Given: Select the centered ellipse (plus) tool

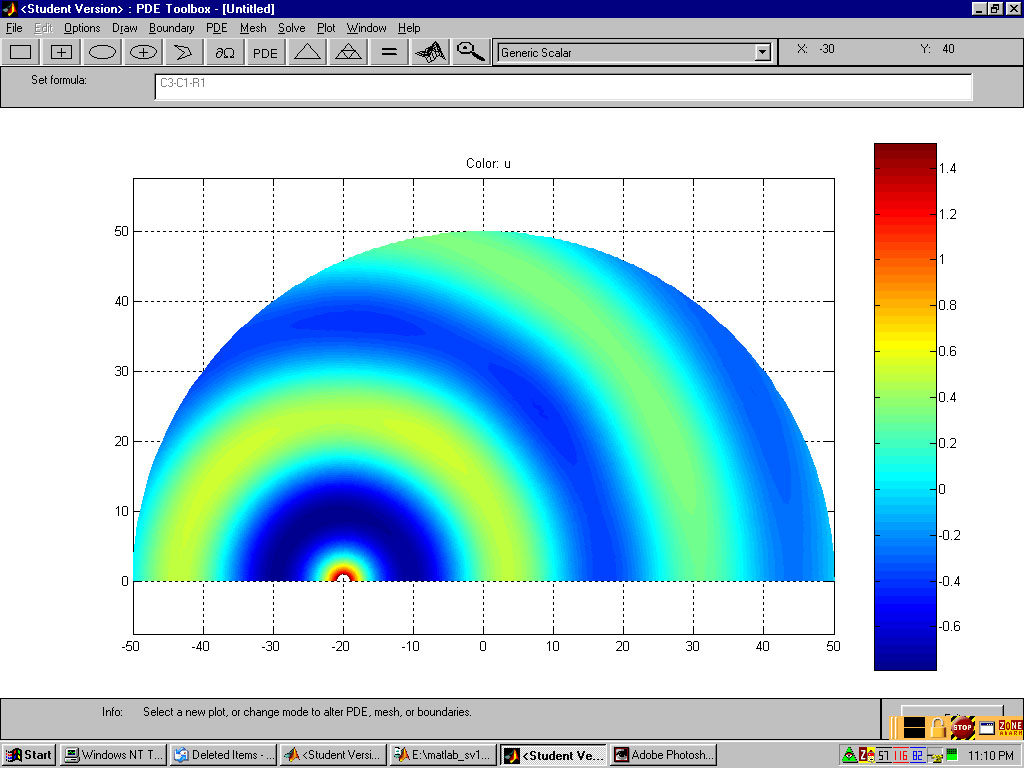Looking at the screenshot, I should (143, 52).
